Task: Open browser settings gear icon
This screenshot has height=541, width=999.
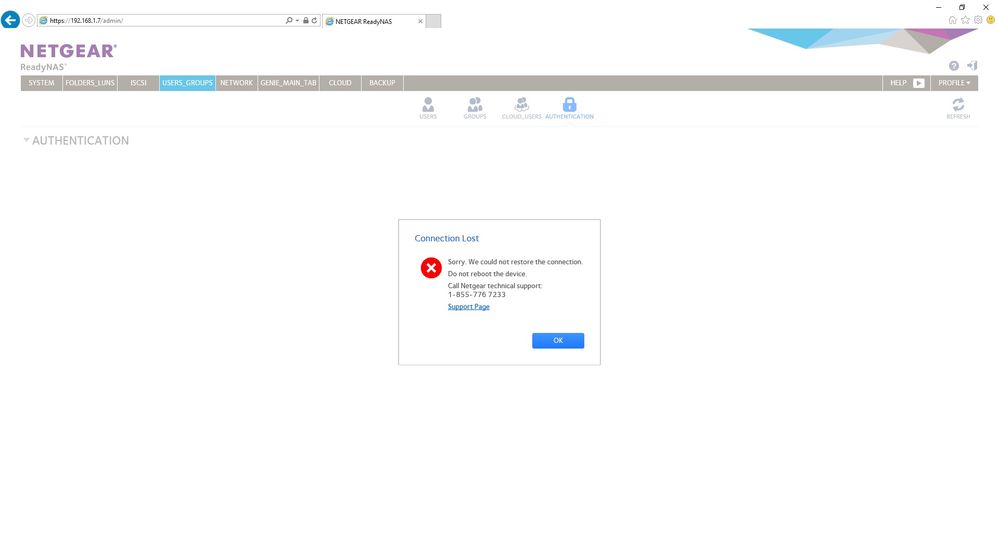Action: [x=978, y=20]
